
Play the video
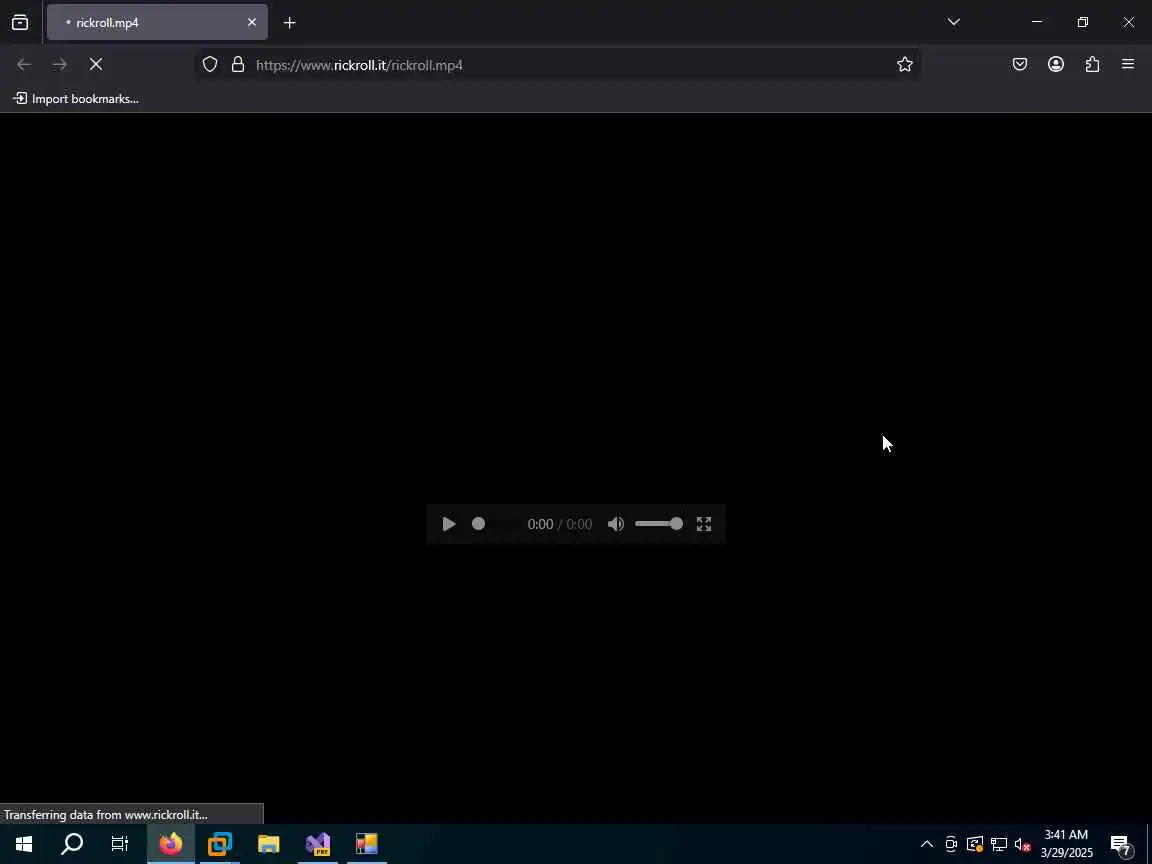point(449,524)
